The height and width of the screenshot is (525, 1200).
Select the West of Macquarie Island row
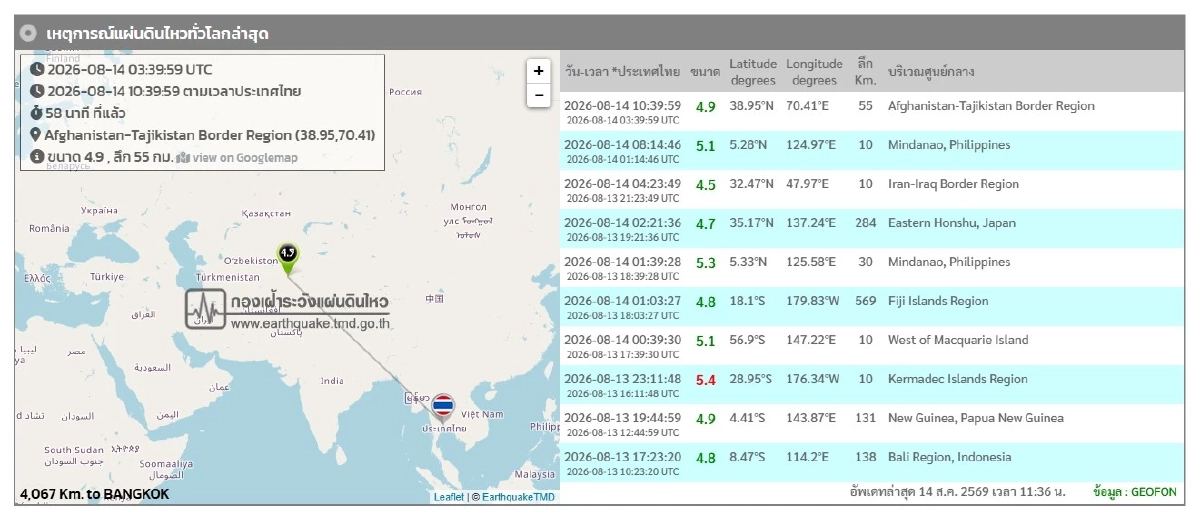[871, 346]
